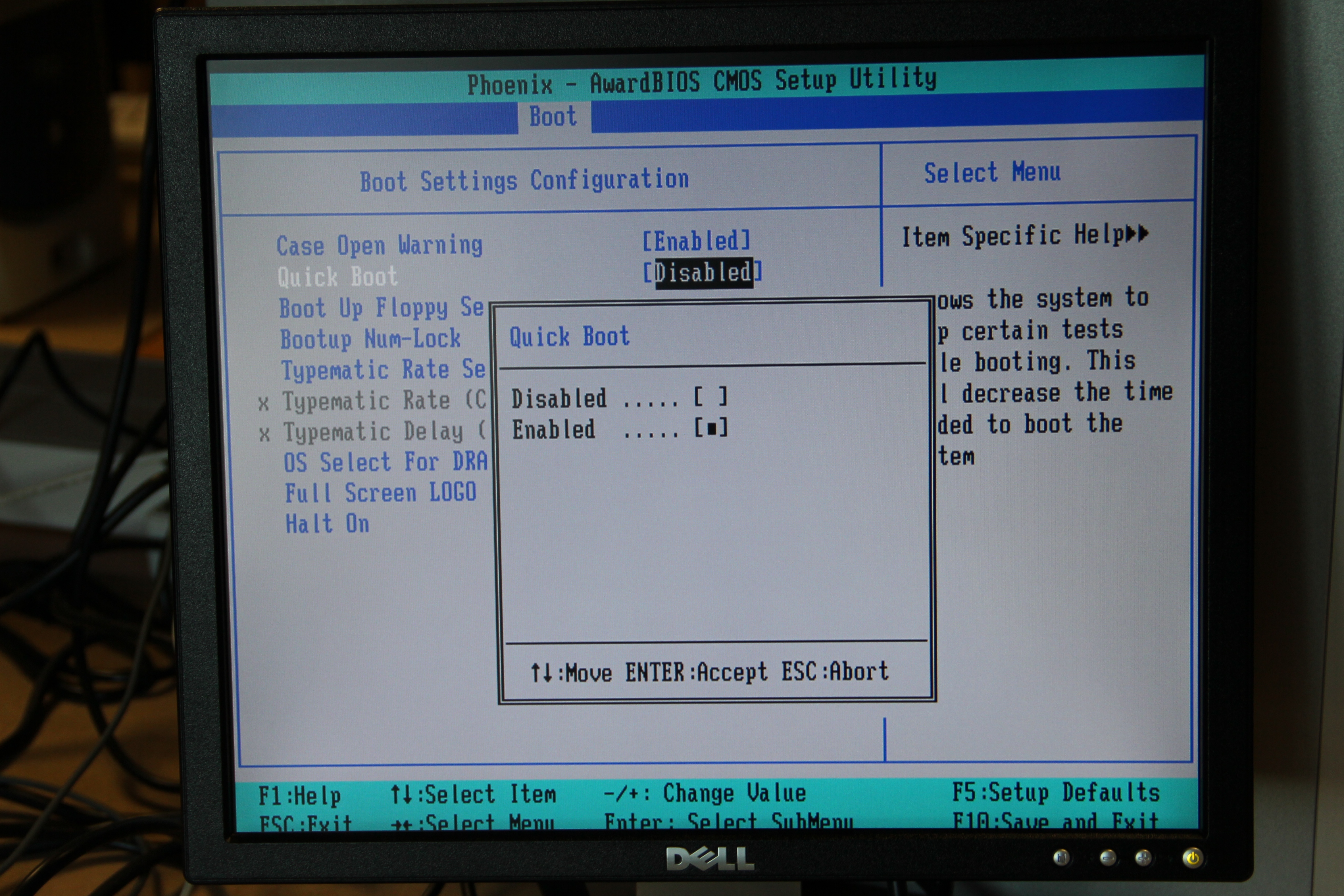Click the Move/ENTER:Accept/ESC:Abort hint line
This screenshot has width=1344, height=896.
(710, 673)
